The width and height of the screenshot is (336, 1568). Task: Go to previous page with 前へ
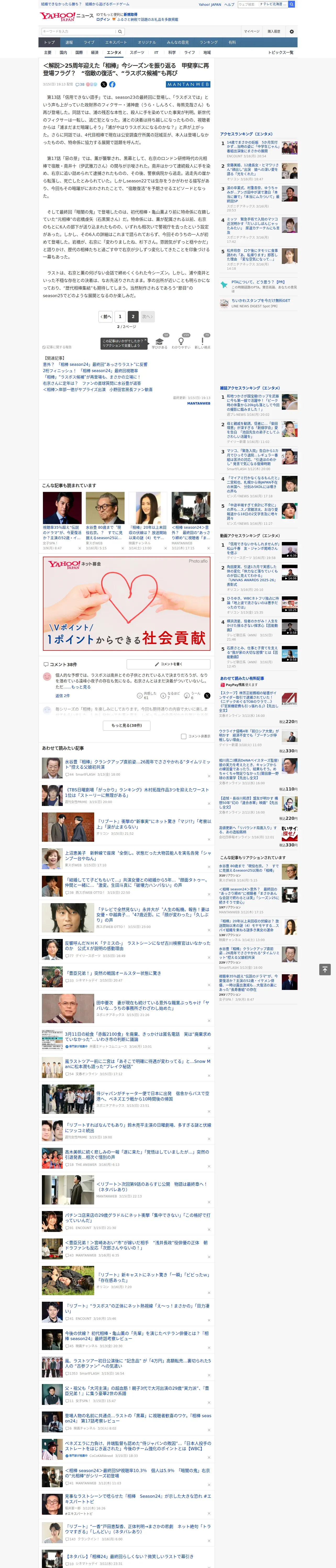pos(106,316)
